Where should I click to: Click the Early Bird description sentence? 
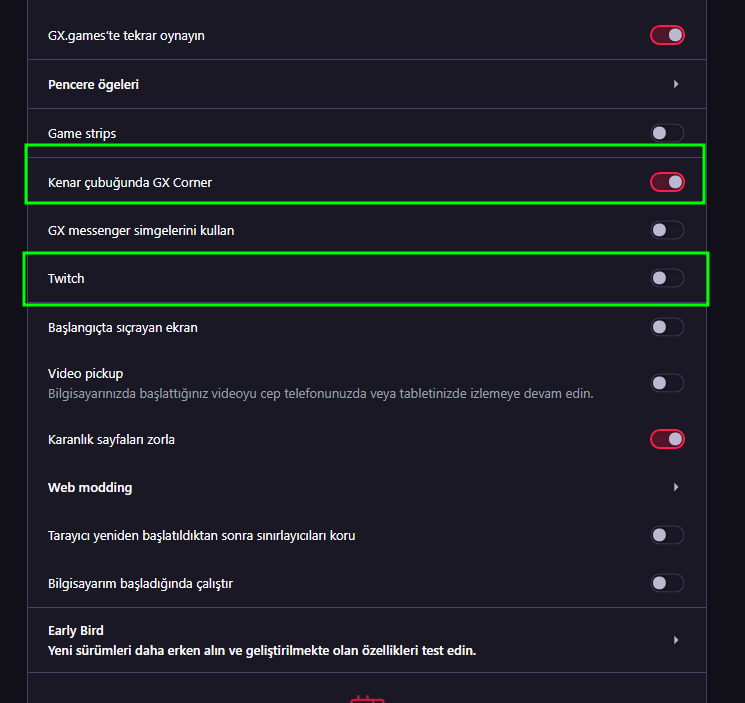pos(262,650)
